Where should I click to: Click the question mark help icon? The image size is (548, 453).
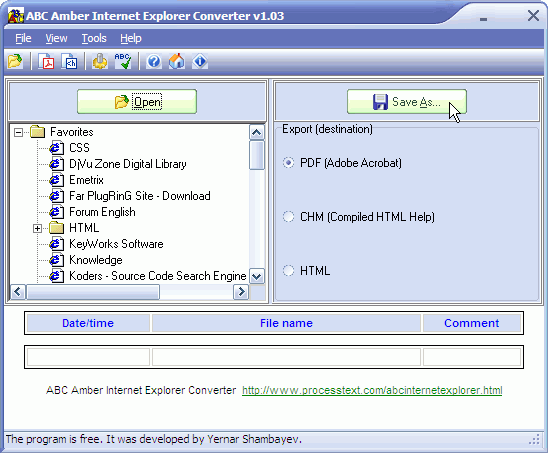click(154, 62)
